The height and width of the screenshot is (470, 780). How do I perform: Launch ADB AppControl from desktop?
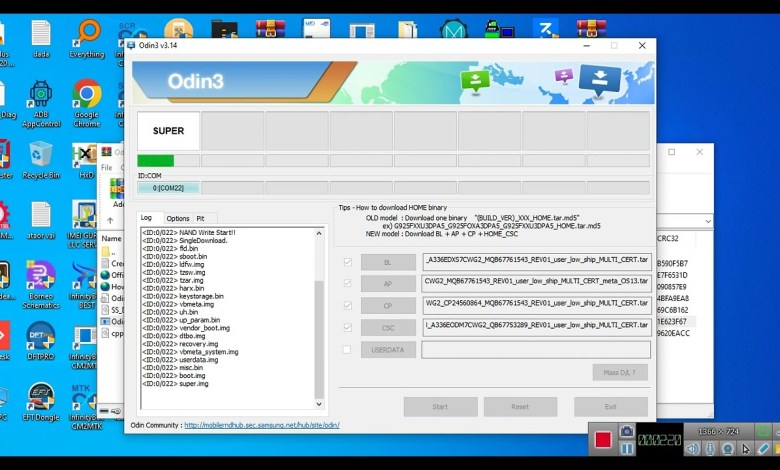pos(41,95)
